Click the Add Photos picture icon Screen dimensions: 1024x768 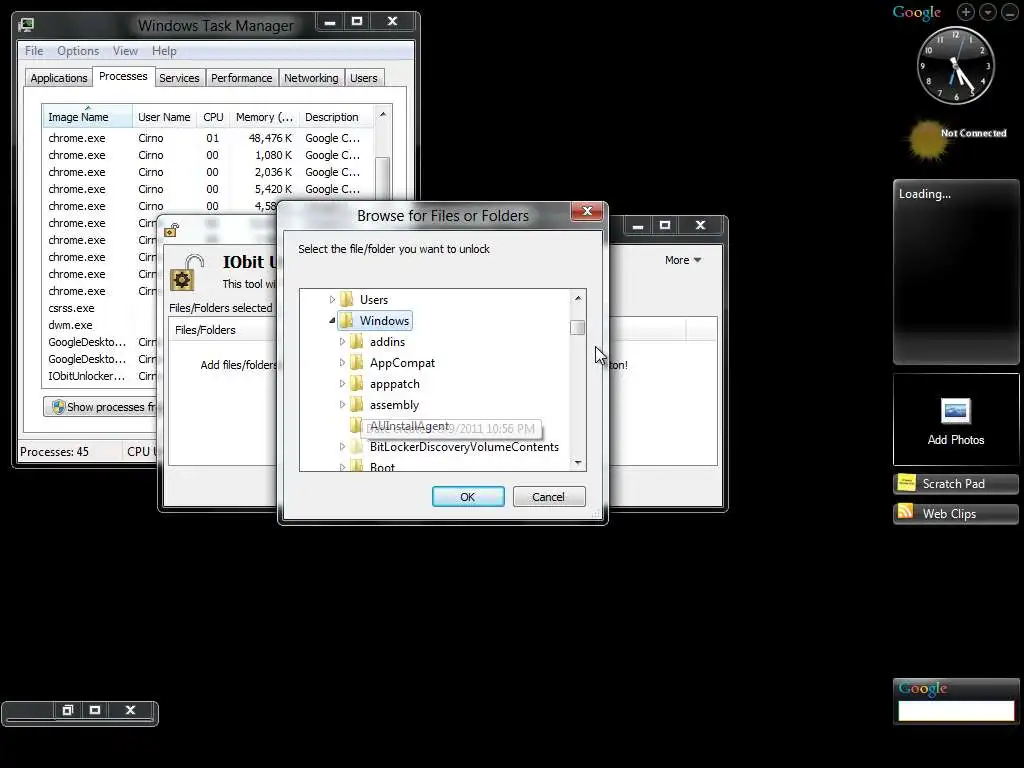(955, 411)
